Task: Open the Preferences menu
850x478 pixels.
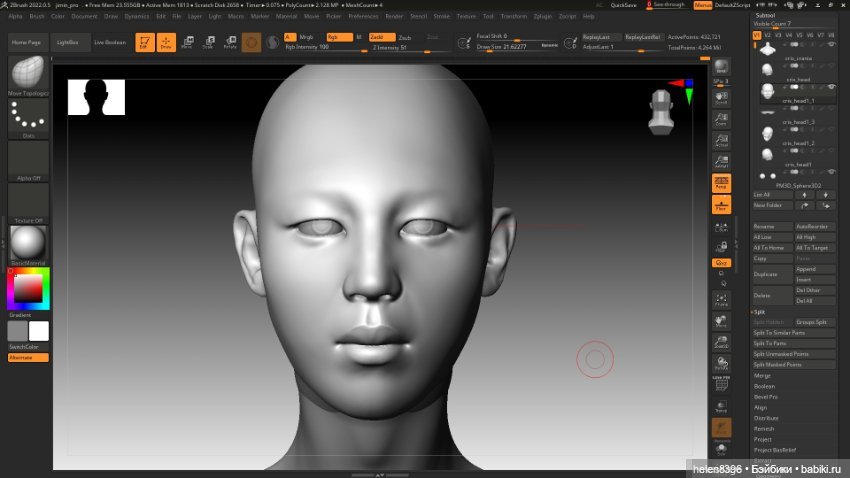Action: pos(363,16)
